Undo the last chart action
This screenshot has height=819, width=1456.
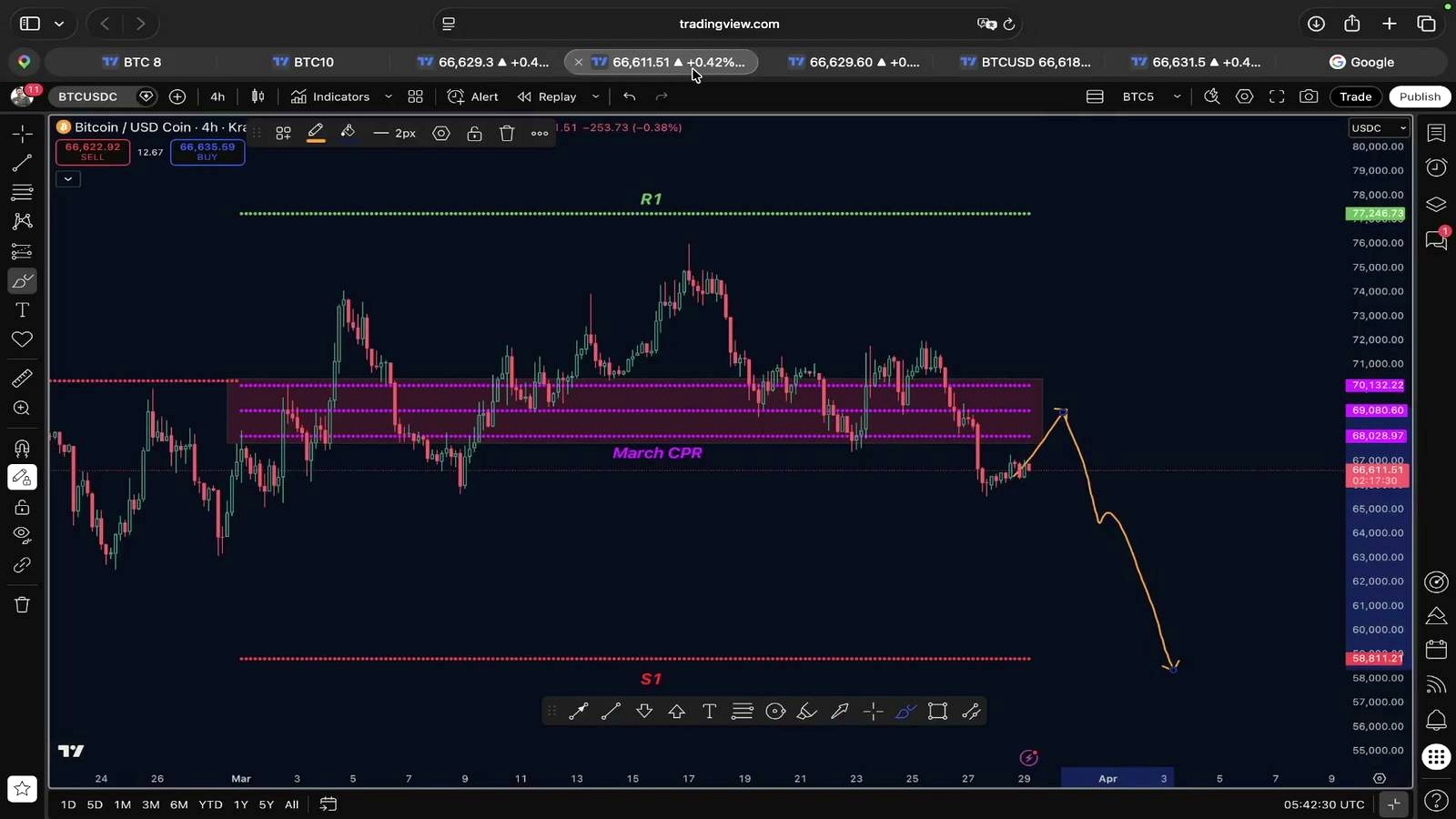629,96
